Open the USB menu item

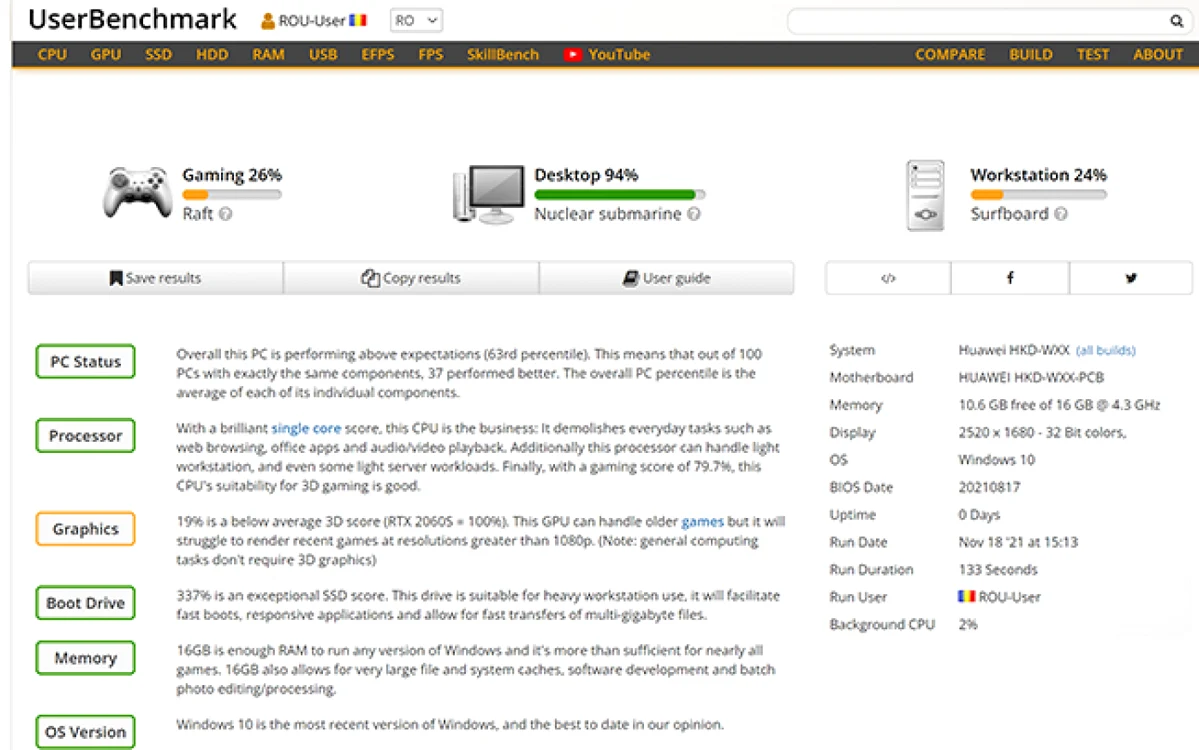click(323, 54)
